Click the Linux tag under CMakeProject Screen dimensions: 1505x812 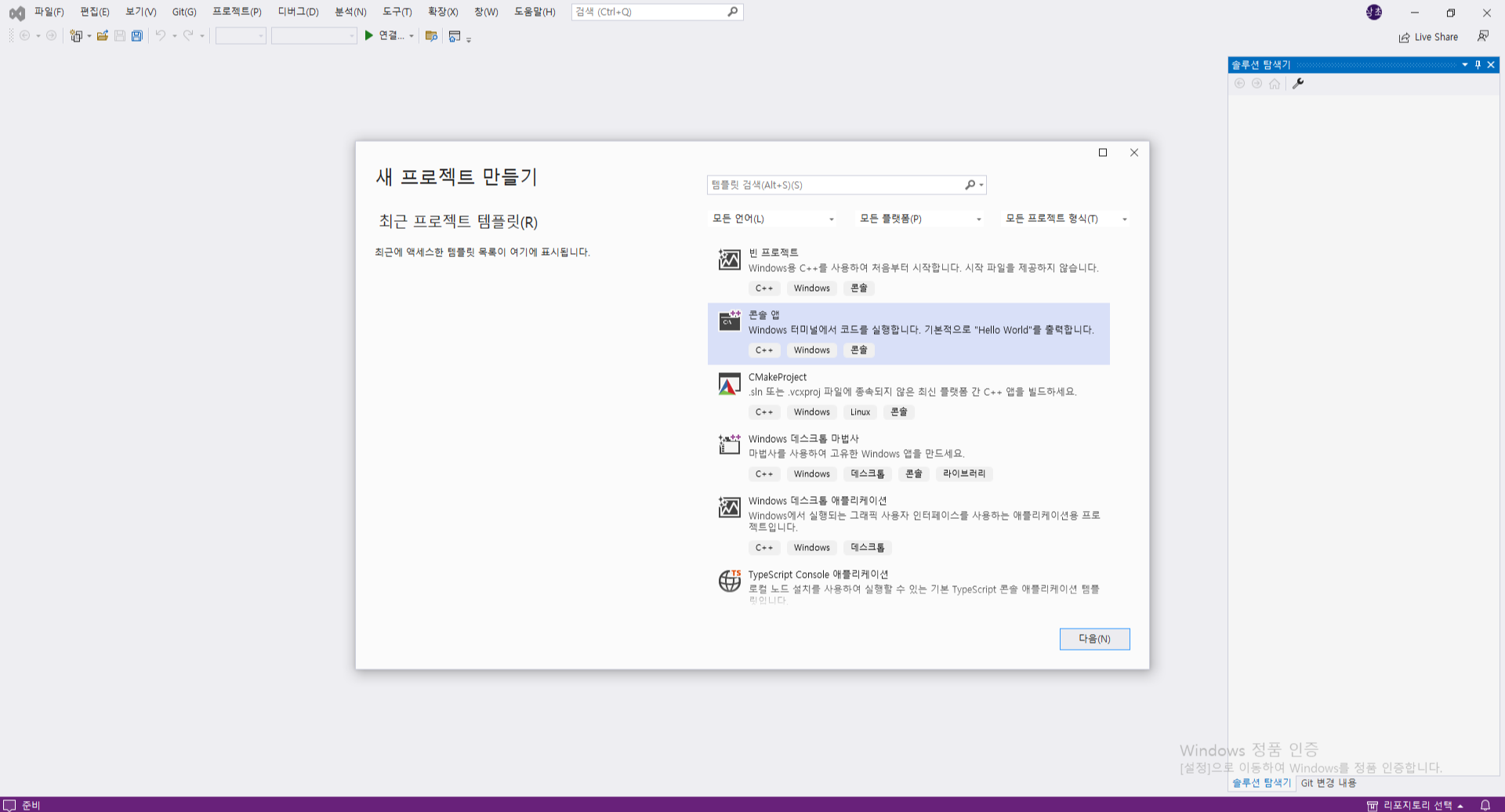[x=860, y=412]
